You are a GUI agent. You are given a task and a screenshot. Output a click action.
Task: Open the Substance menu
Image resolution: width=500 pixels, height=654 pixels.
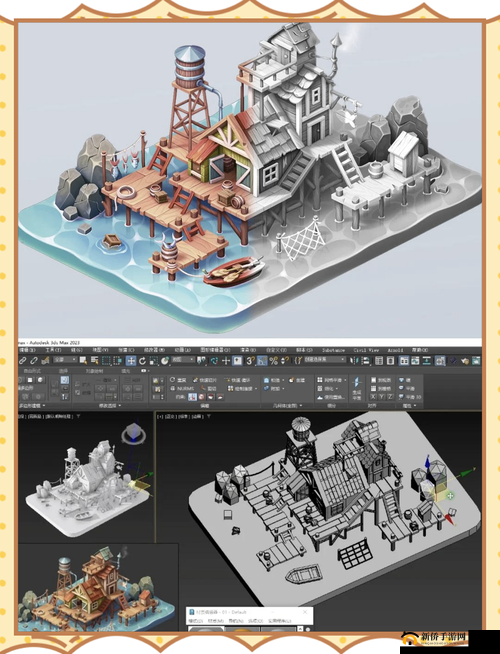click(x=333, y=350)
